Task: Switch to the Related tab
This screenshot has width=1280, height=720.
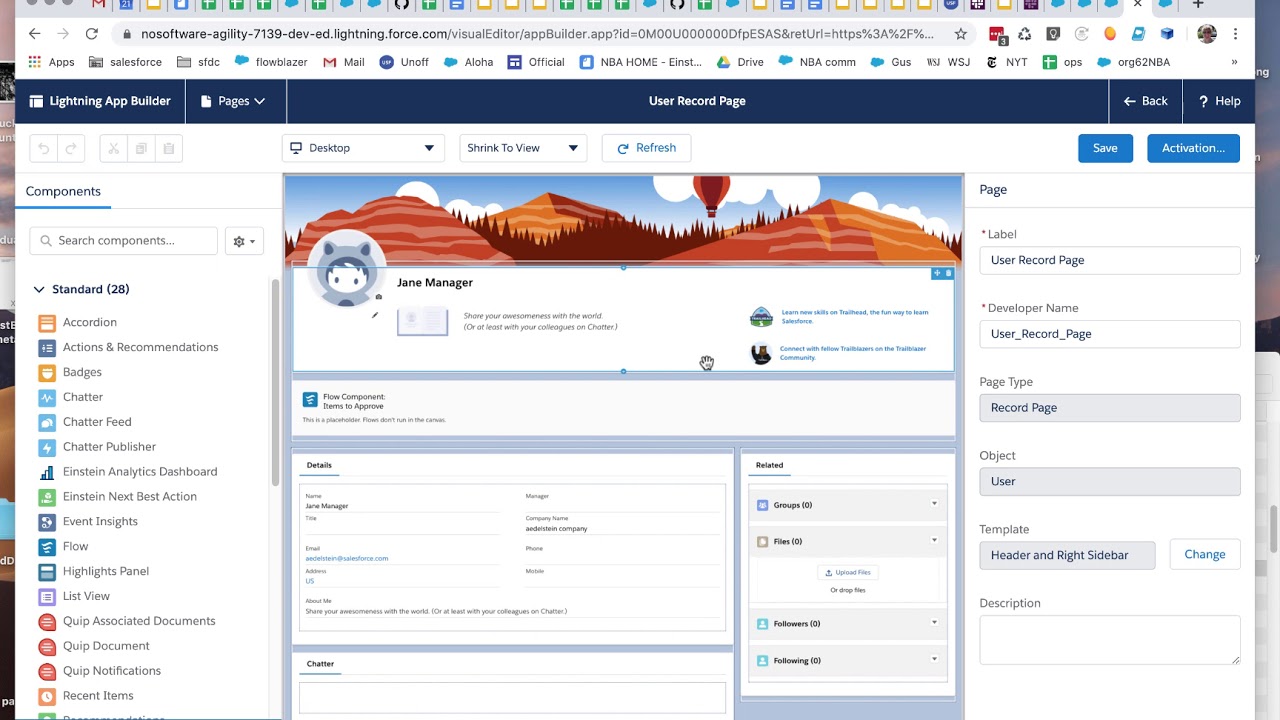Action: click(769, 465)
